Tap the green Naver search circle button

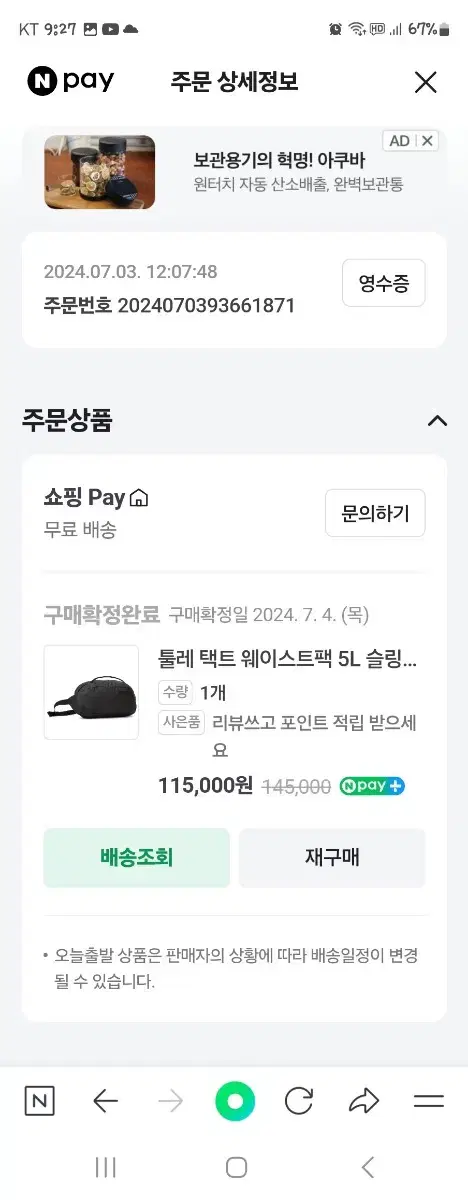[x=235, y=1102]
